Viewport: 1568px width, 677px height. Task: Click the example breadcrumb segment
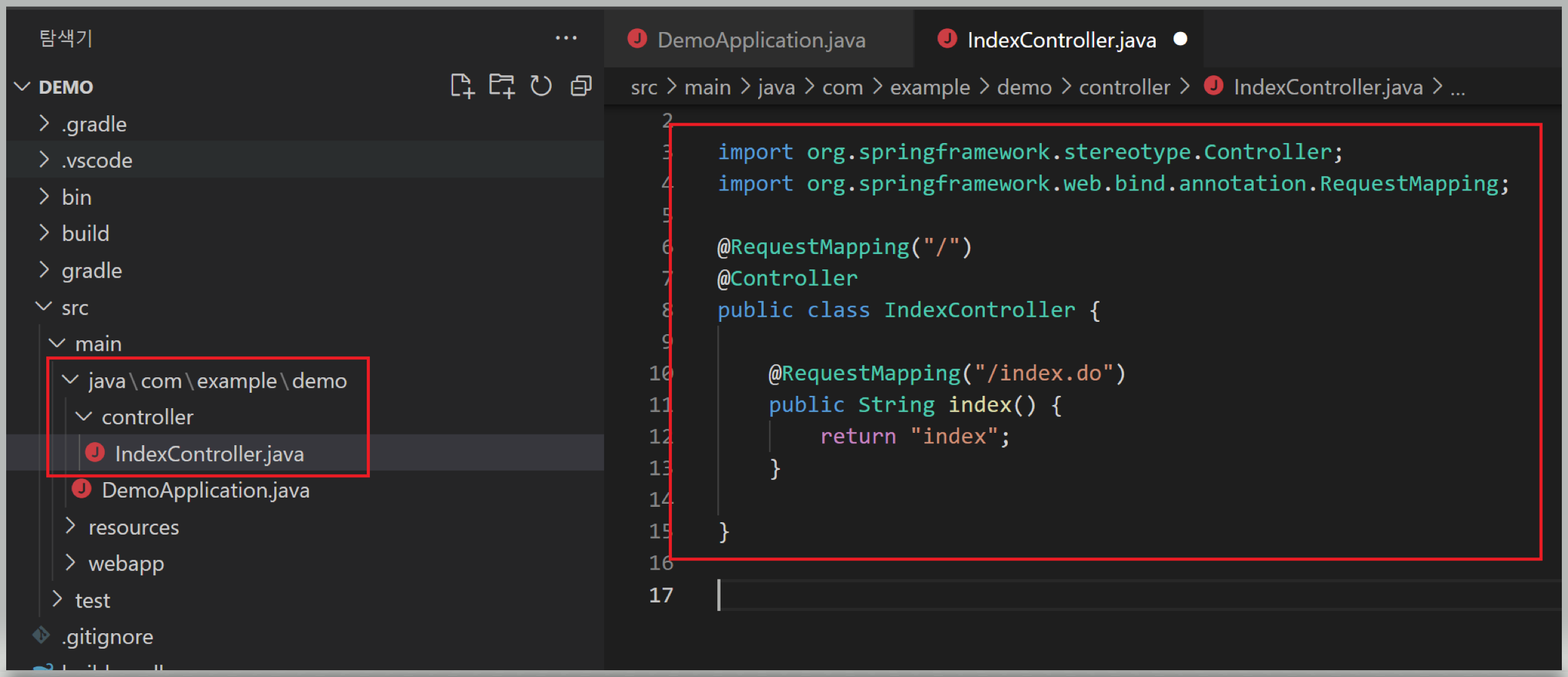click(x=929, y=87)
